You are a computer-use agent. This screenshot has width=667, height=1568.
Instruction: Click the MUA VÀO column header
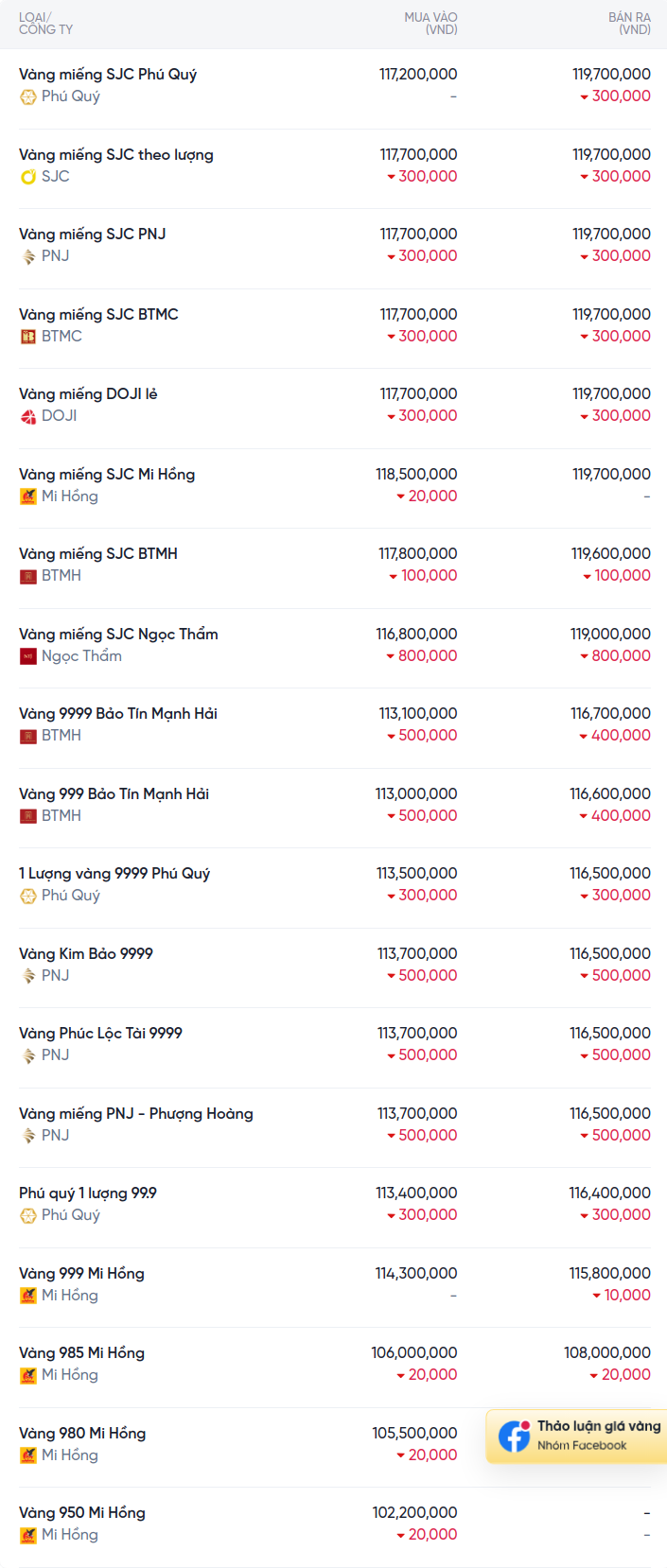click(x=430, y=24)
